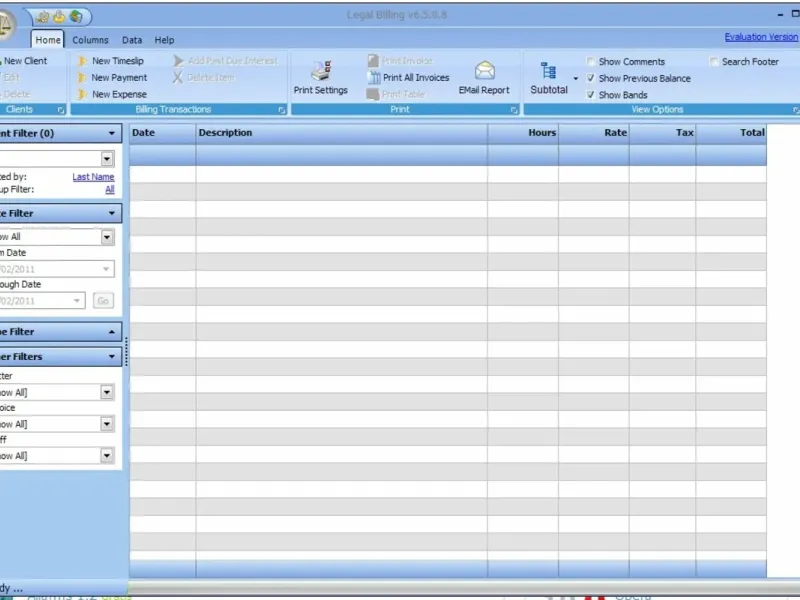Viewport: 800px width, 600px height.
Task: Open the Clients group dialog launcher
Action: (x=61, y=110)
